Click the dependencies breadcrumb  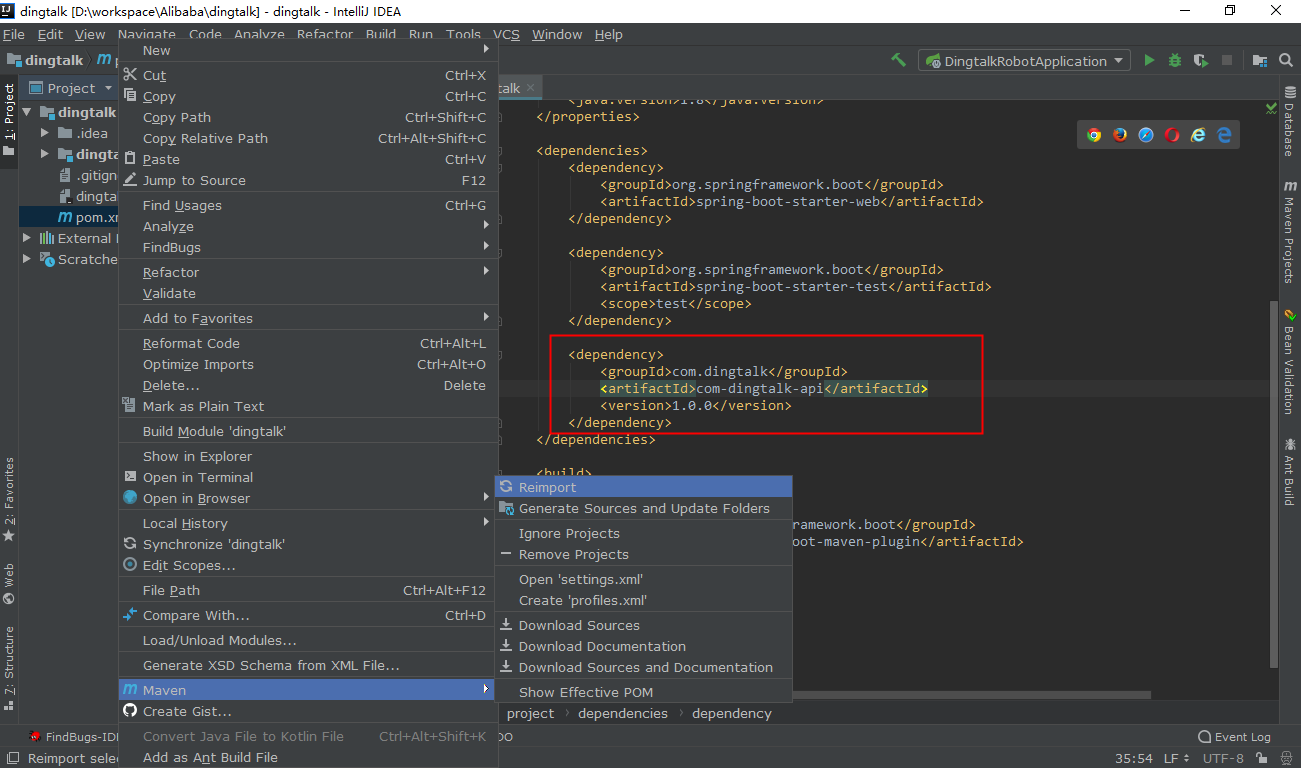pos(623,713)
